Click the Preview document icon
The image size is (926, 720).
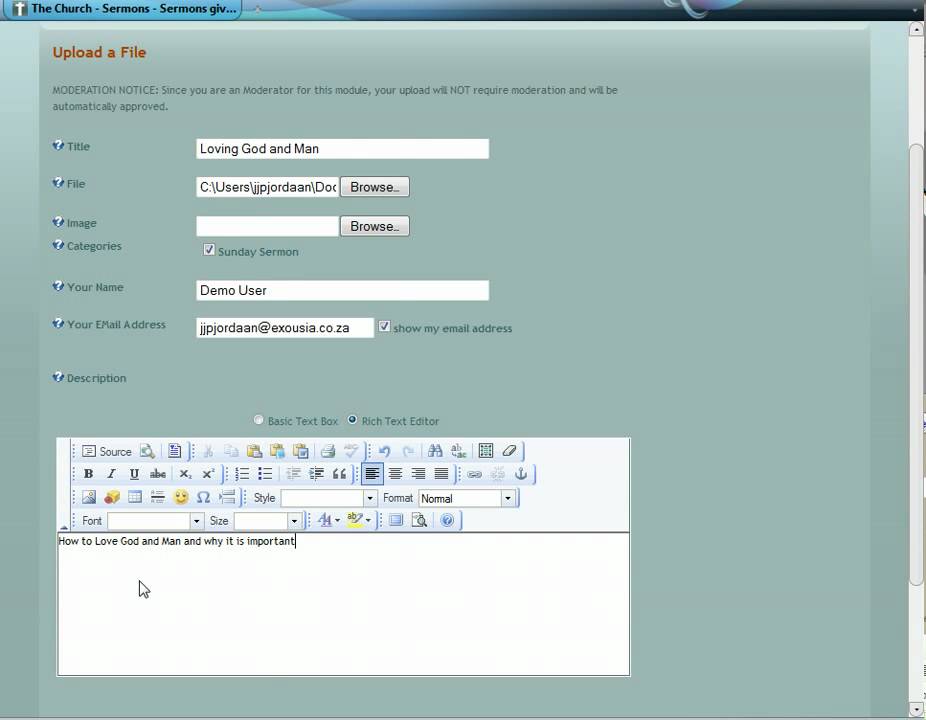[x=147, y=452]
